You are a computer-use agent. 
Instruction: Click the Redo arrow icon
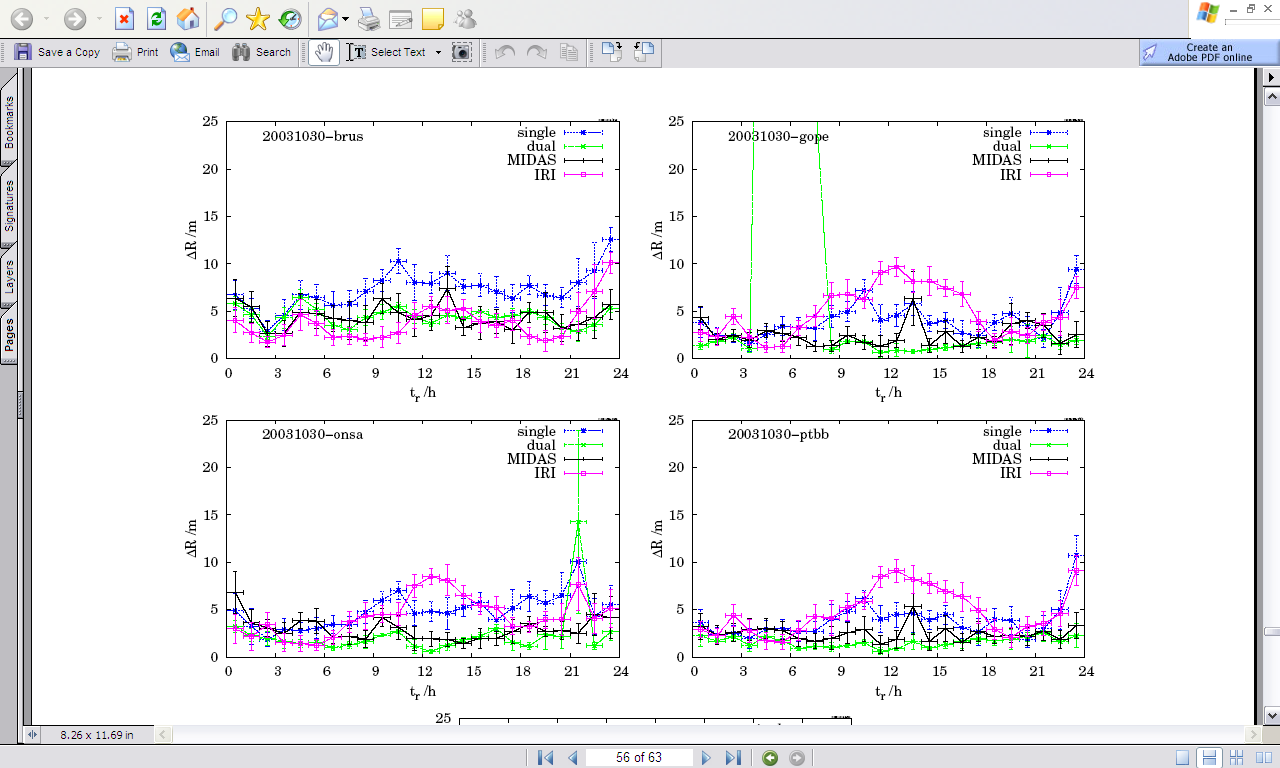coord(537,52)
